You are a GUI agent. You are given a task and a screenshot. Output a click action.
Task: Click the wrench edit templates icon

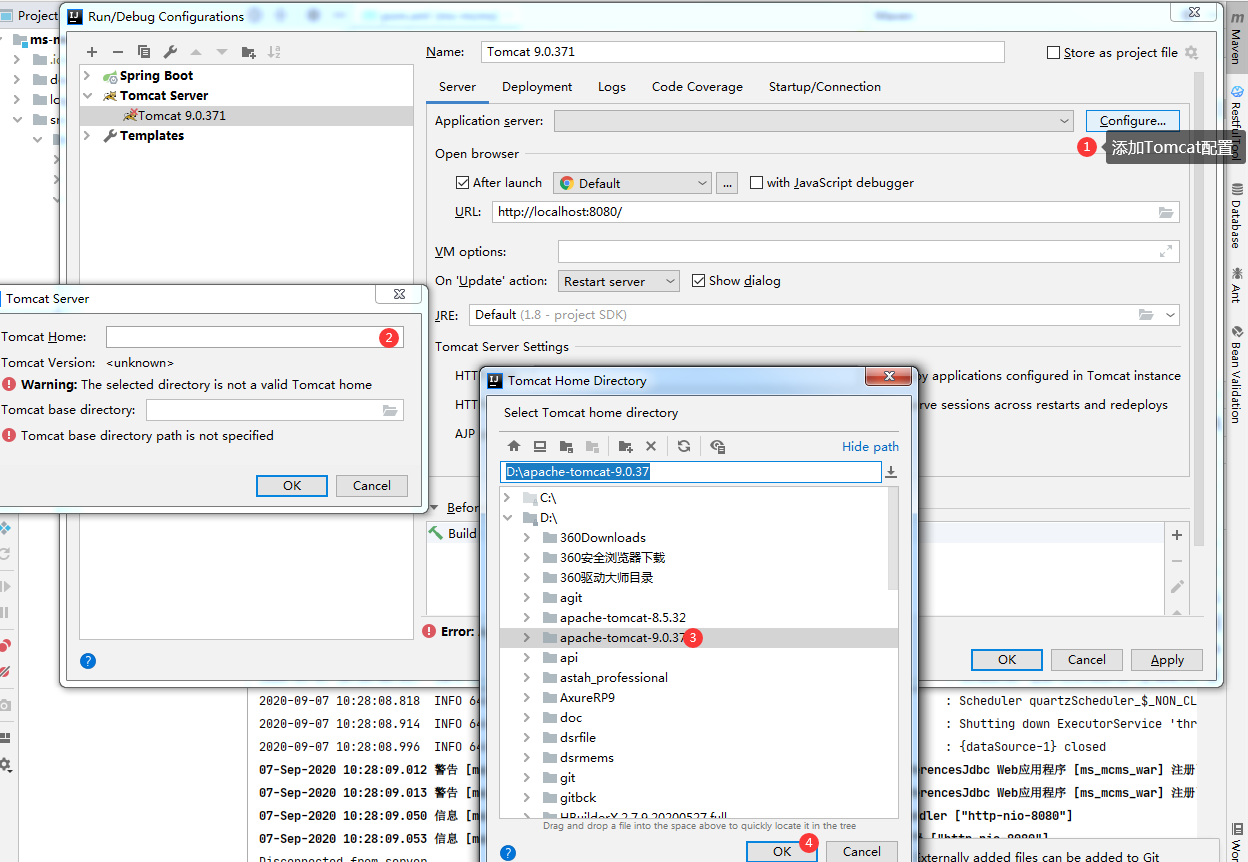[170, 52]
